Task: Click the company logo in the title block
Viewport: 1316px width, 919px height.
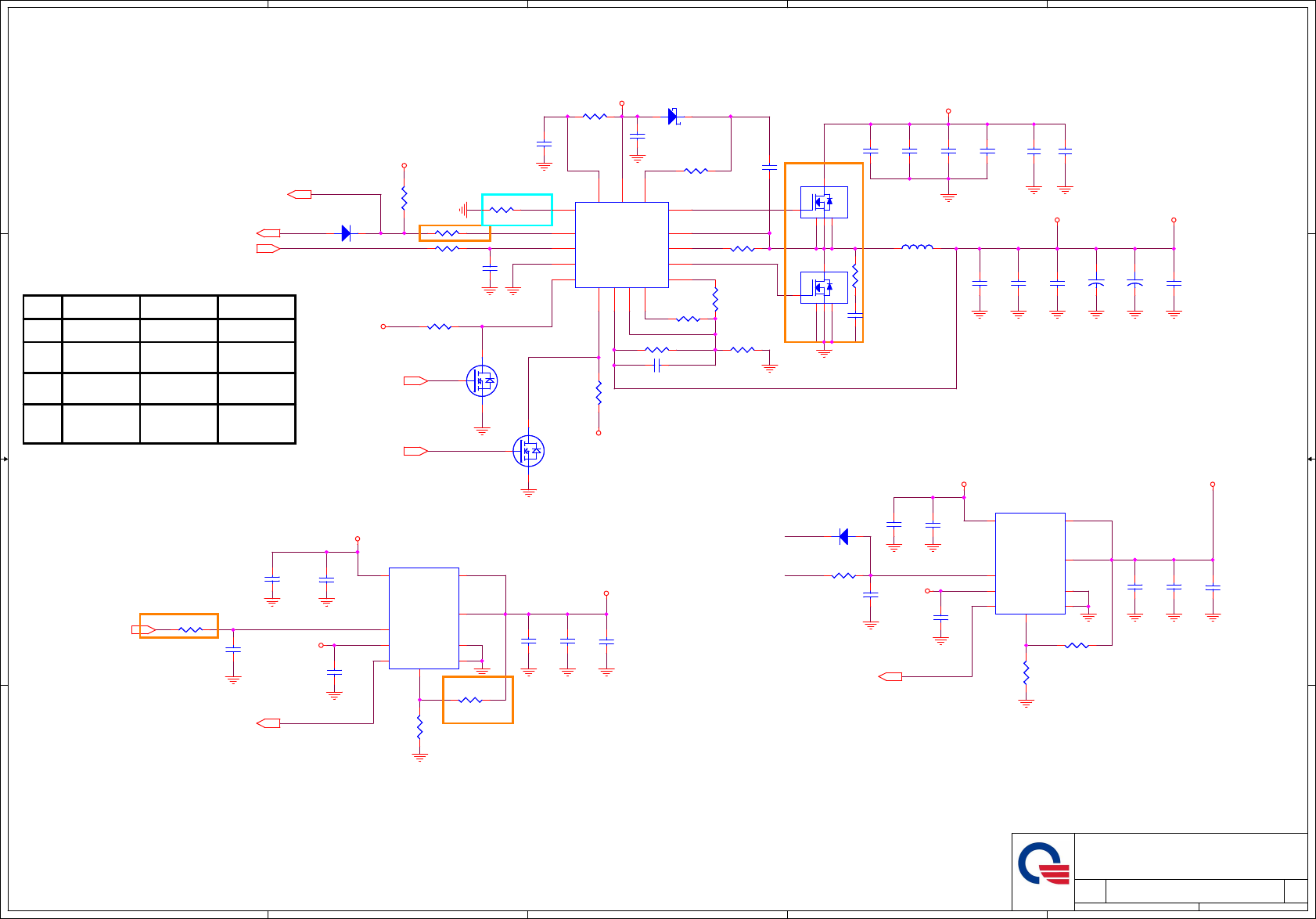Action: coord(1044,863)
